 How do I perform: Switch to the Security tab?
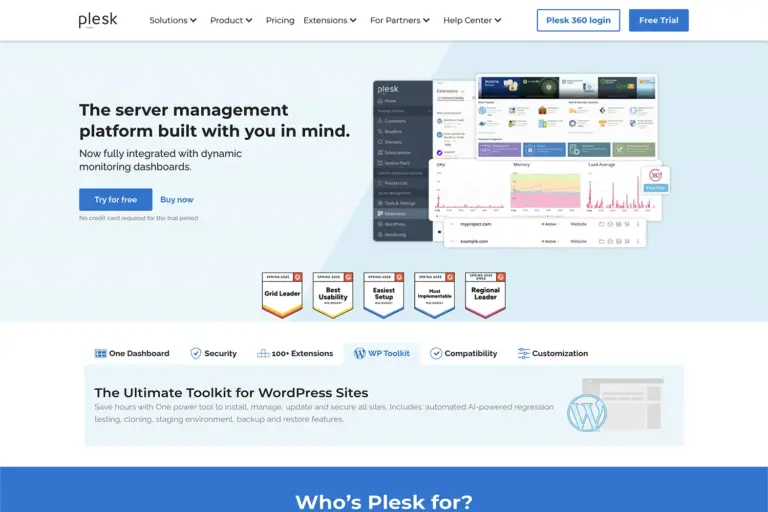(x=214, y=353)
